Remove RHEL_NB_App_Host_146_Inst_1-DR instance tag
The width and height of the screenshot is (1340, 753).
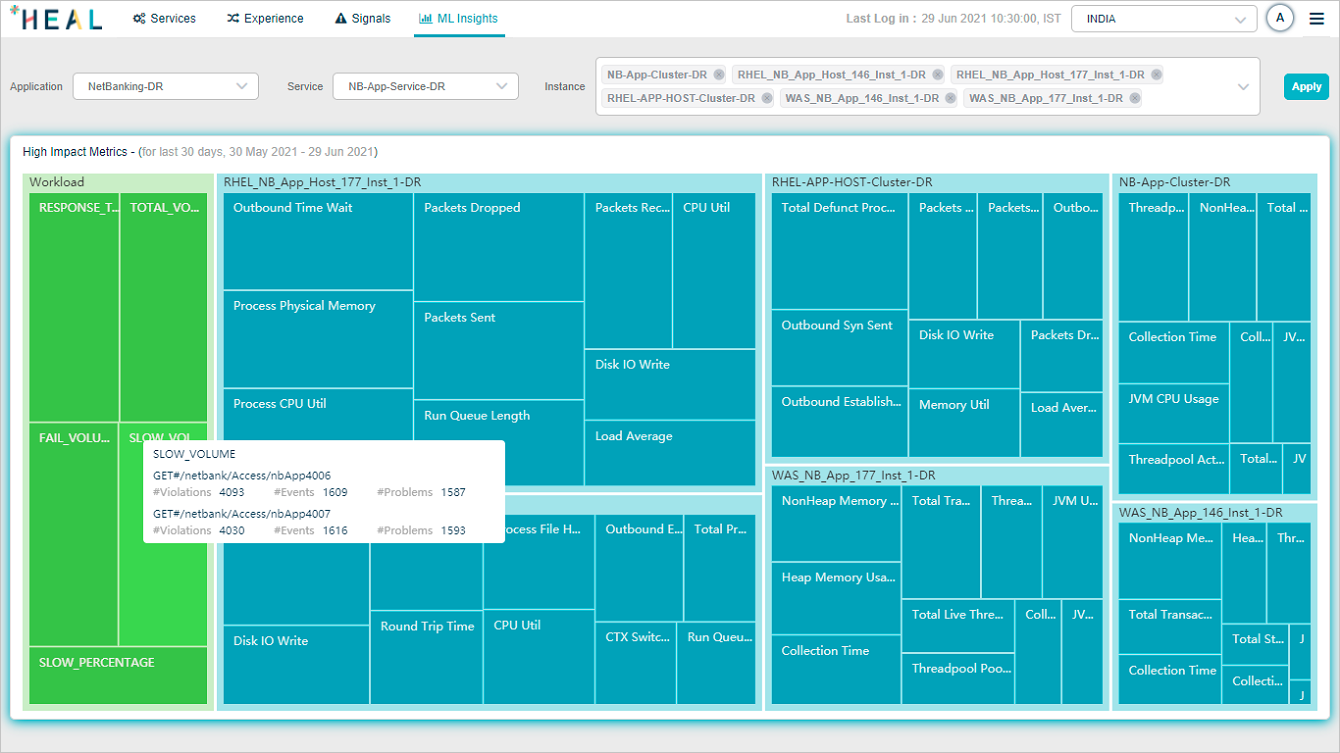click(x=938, y=75)
